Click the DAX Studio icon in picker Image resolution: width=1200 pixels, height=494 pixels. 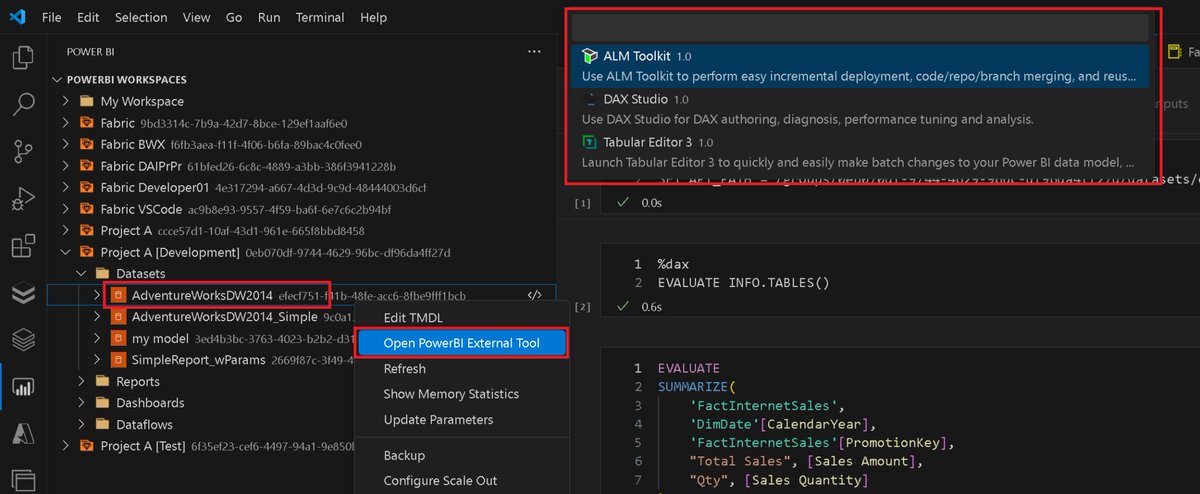pos(591,99)
